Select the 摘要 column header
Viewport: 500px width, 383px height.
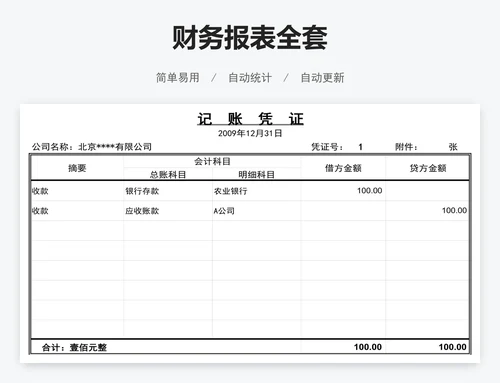click(x=77, y=168)
